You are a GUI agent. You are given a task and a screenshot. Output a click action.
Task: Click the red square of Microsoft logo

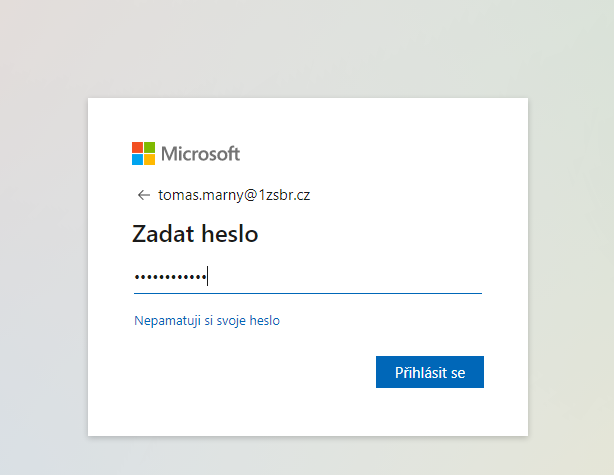pyautogui.click(x=137, y=148)
